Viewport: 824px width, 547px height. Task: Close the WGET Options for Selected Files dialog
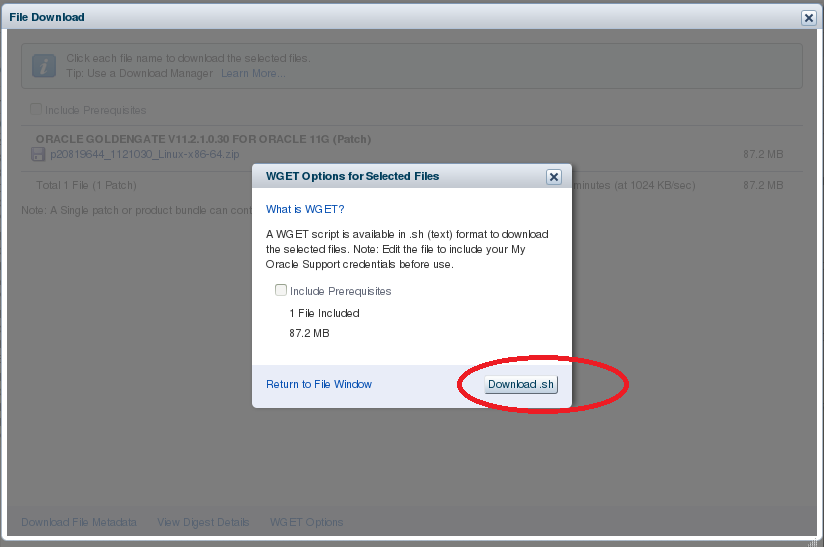coord(553,177)
